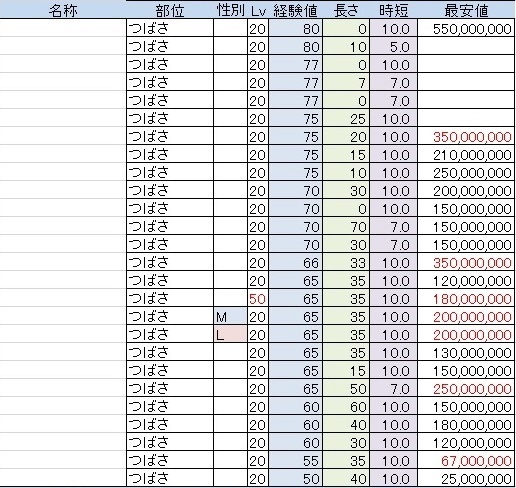
Task: Select the 名称 column header
Action: pyautogui.click(x=63, y=11)
